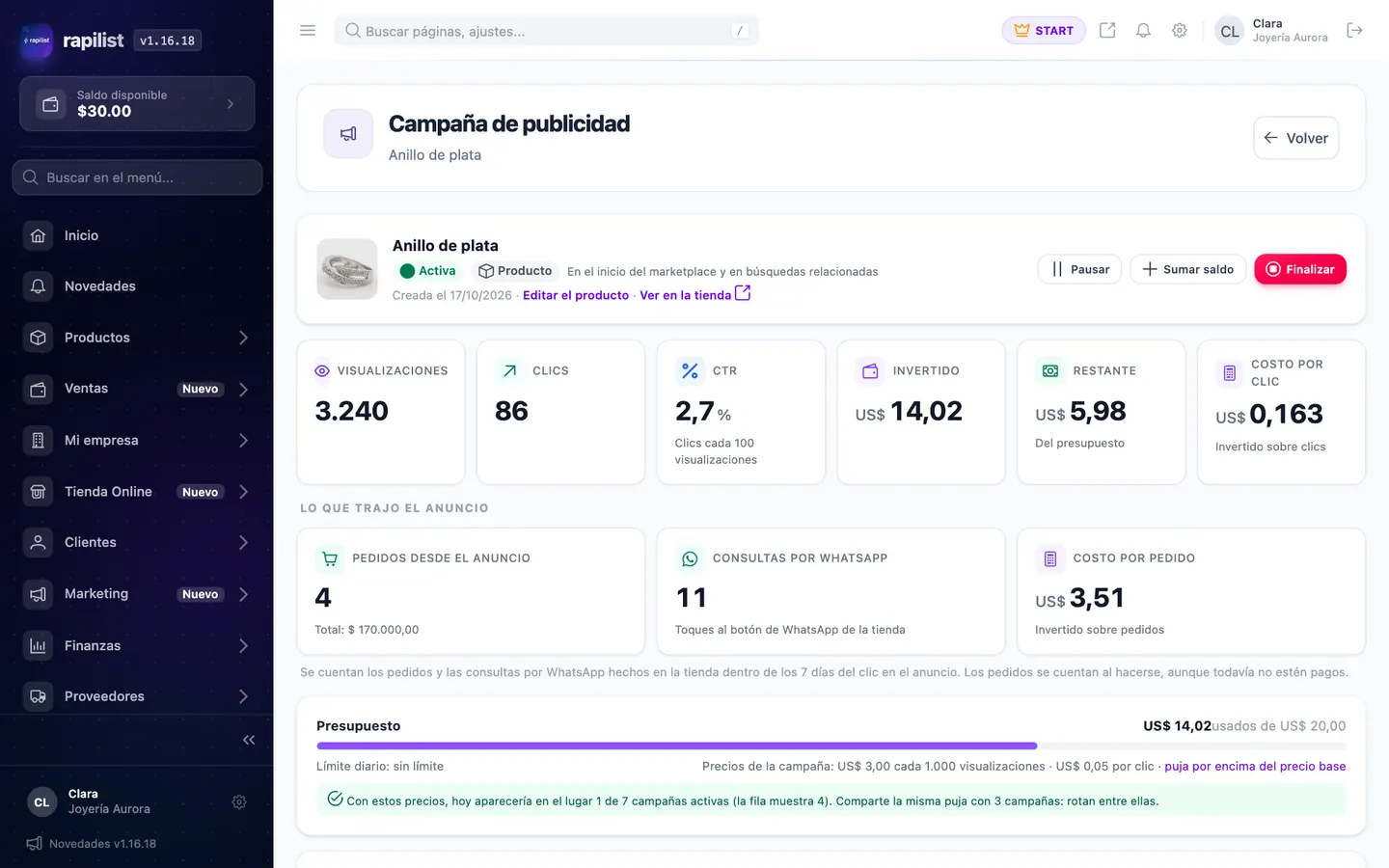Screen dimensions: 1389x868
Task: Focus the Buscar páginas, ajustes search field
Action: (546, 31)
